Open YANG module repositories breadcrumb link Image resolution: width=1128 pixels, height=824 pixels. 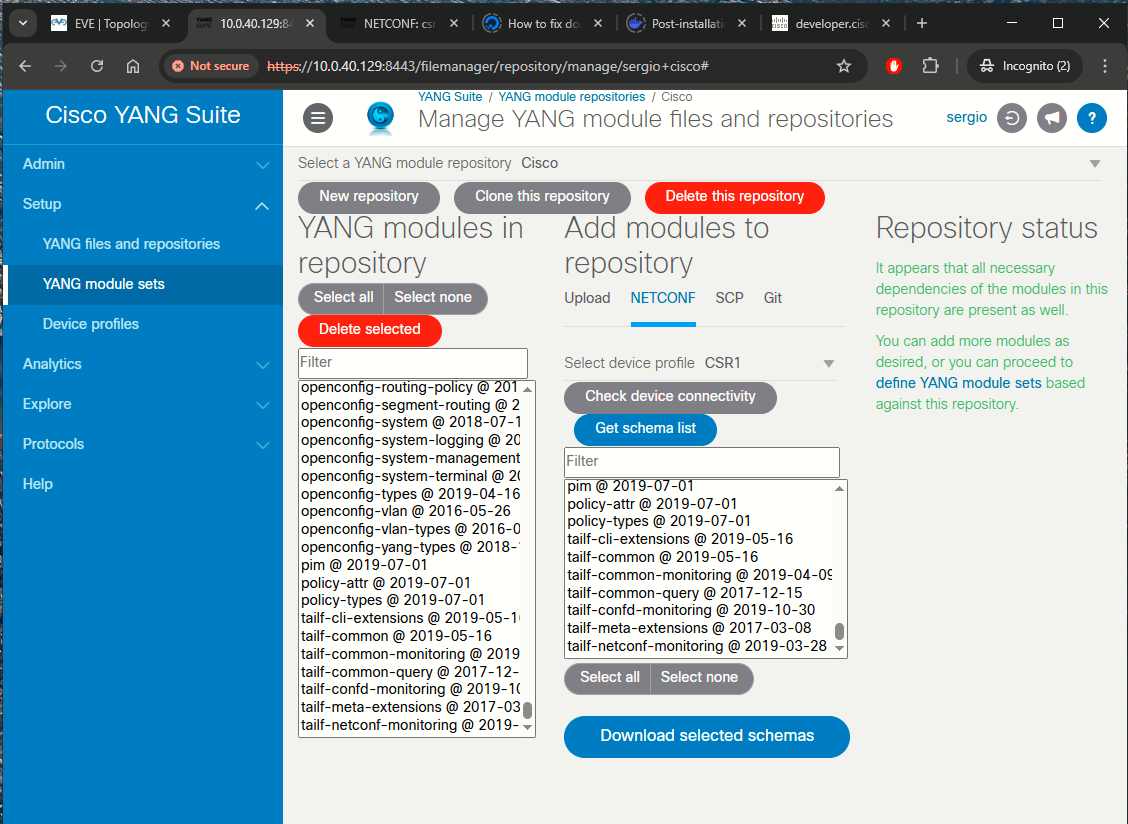[x=571, y=97]
